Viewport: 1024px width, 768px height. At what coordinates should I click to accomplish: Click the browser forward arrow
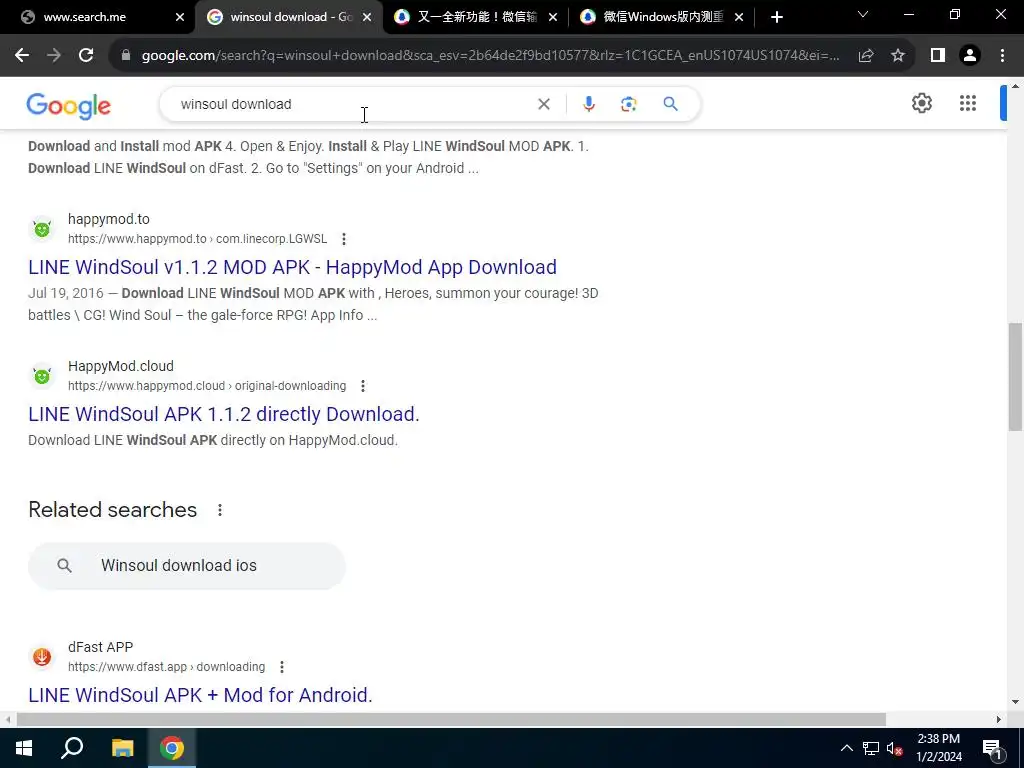(x=54, y=56)
